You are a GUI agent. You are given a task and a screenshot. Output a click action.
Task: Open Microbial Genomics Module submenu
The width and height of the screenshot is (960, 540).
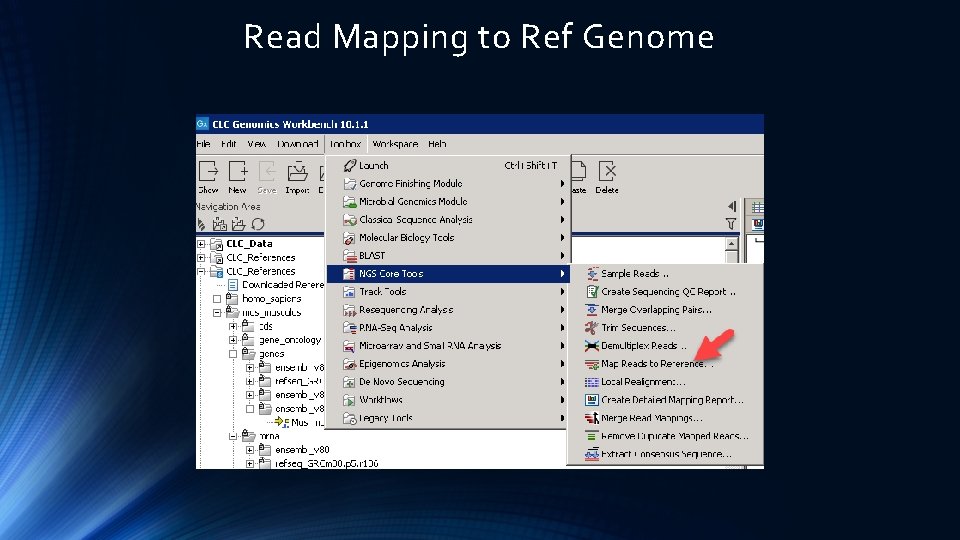(448, 201)
